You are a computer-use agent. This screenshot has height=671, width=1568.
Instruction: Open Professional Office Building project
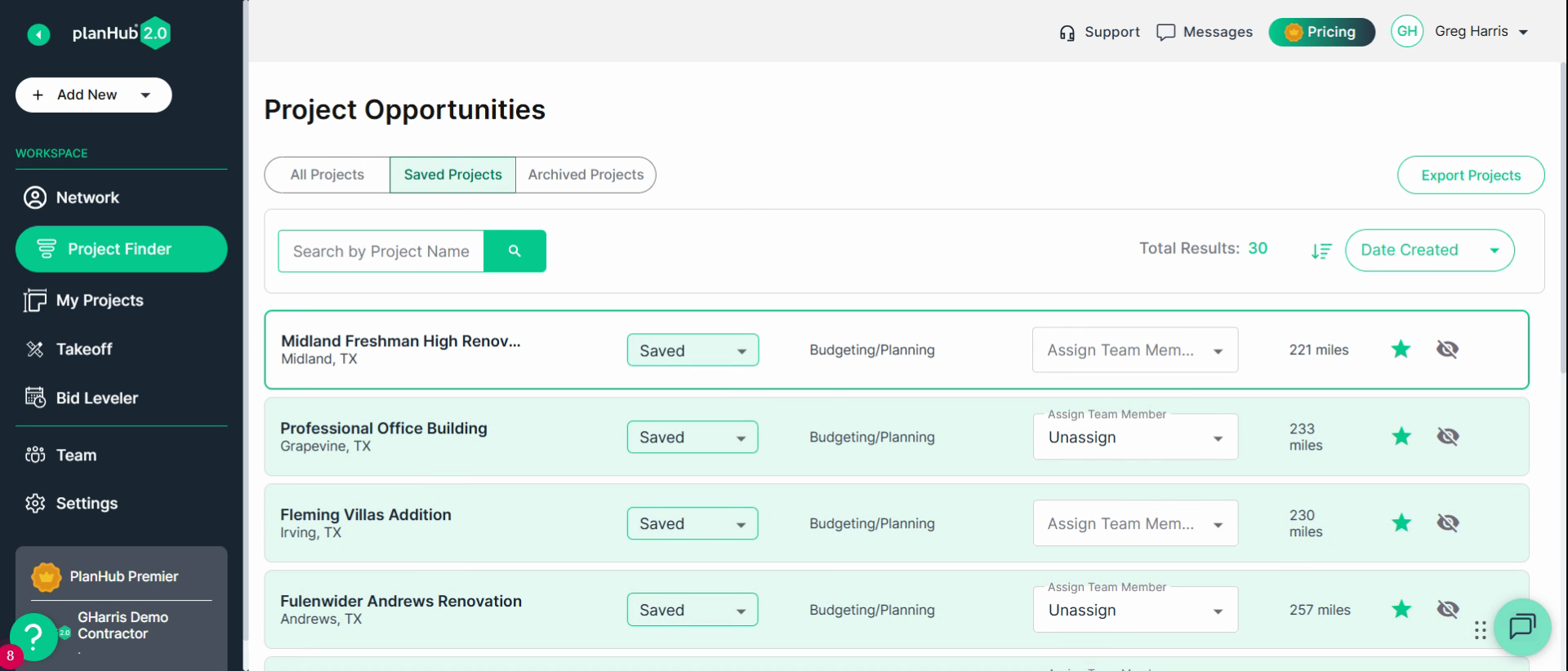point(383,429)
